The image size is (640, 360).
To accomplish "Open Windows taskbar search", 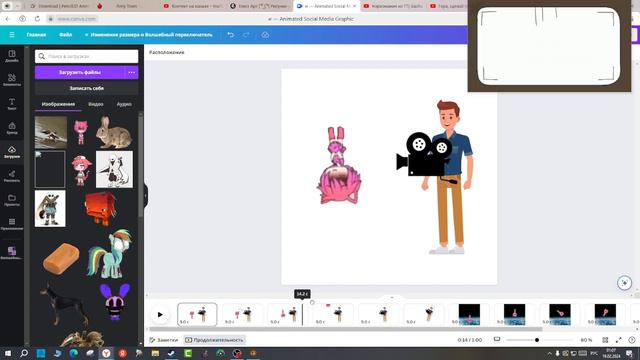I will 24,353.
